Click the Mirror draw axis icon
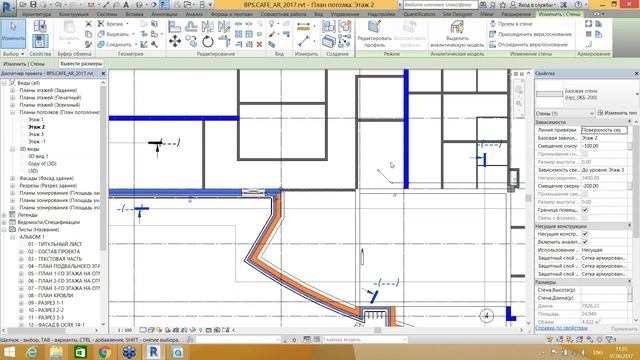The height and width of the screenshot is (360, 640). click(x=224, y=27)
